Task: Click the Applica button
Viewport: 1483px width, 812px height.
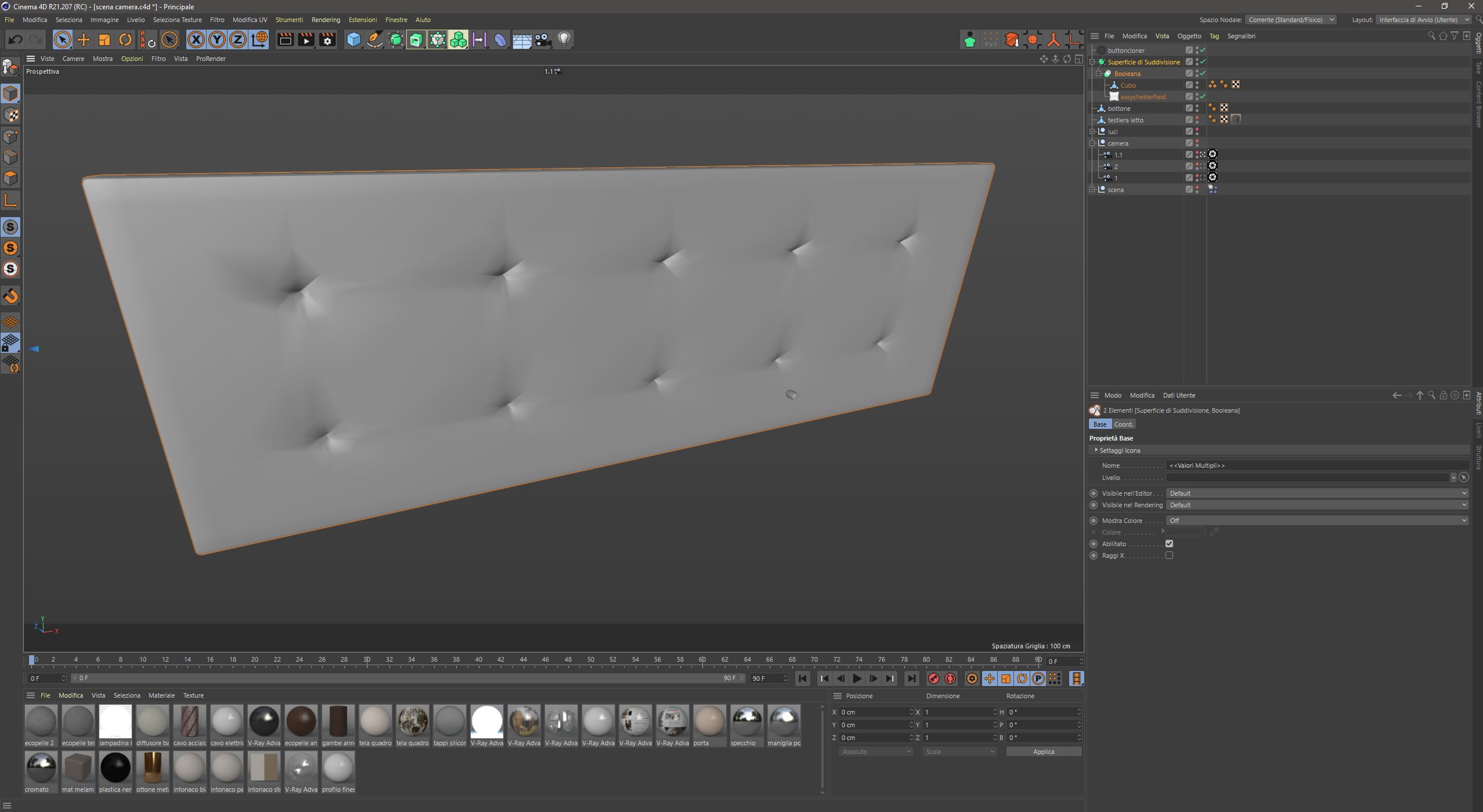Action: point(1043,752)
